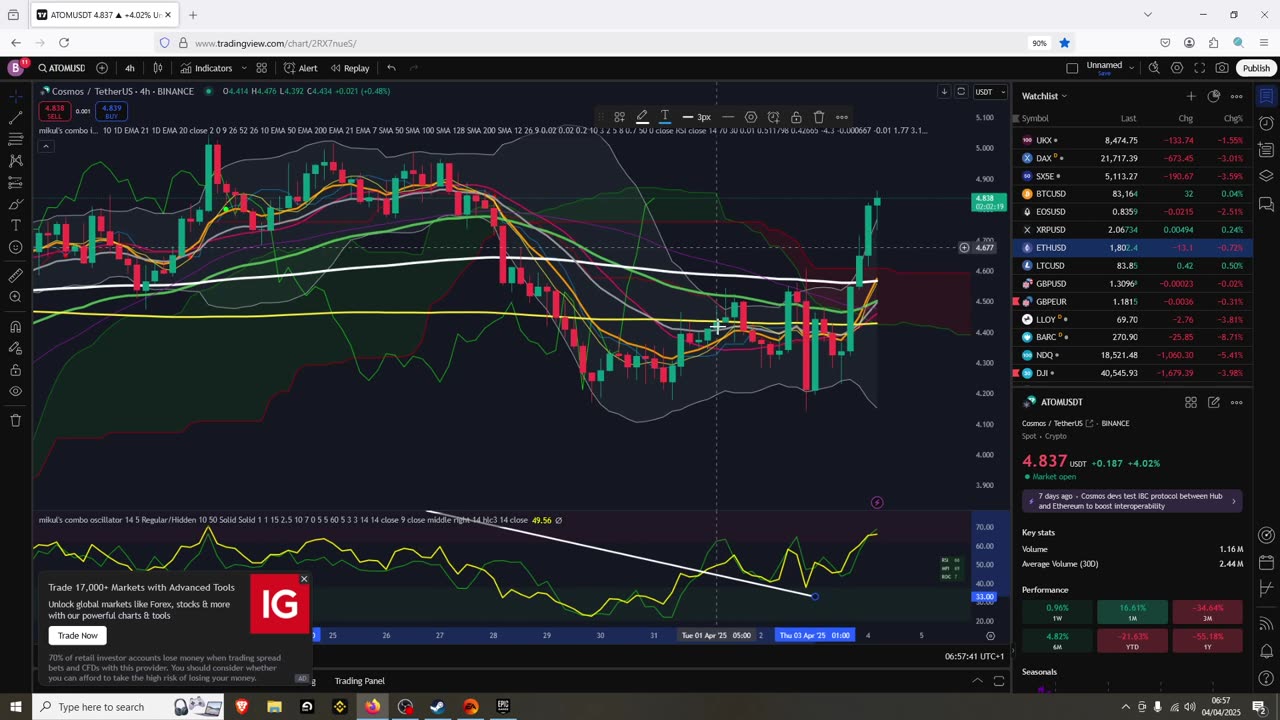Select the zoom in tool
Viewport: 1280px width, 720px height.
click(x=15, y=297)
